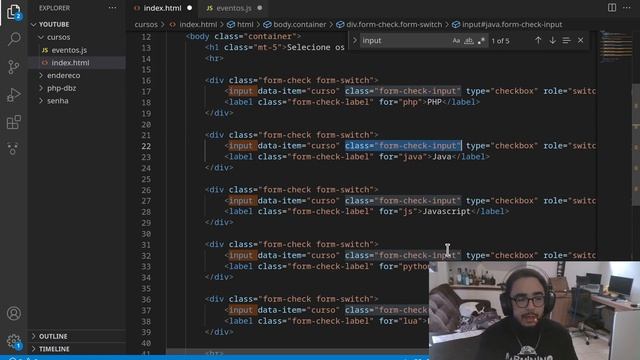The image size is (640, 360).
Task: Click 'PHP' label text on line 18
Action: click(x=434, y=102)
